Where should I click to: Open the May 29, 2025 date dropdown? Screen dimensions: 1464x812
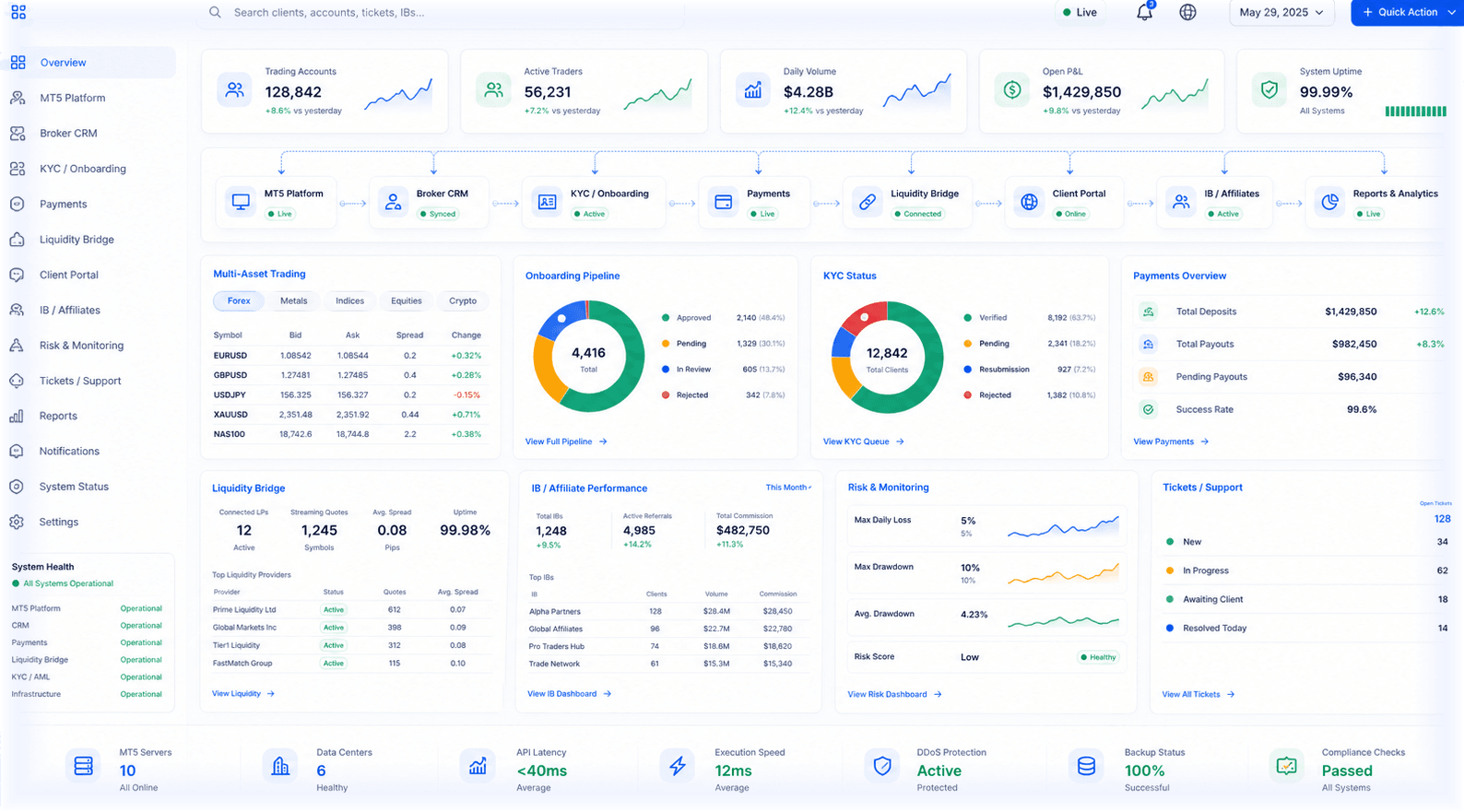tap(1281, 12)
